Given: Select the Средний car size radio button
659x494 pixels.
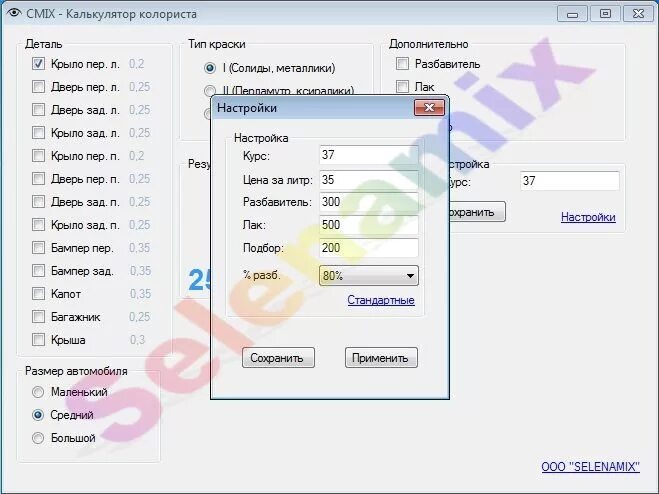Looking at the screenshot, I should [38, 415].
